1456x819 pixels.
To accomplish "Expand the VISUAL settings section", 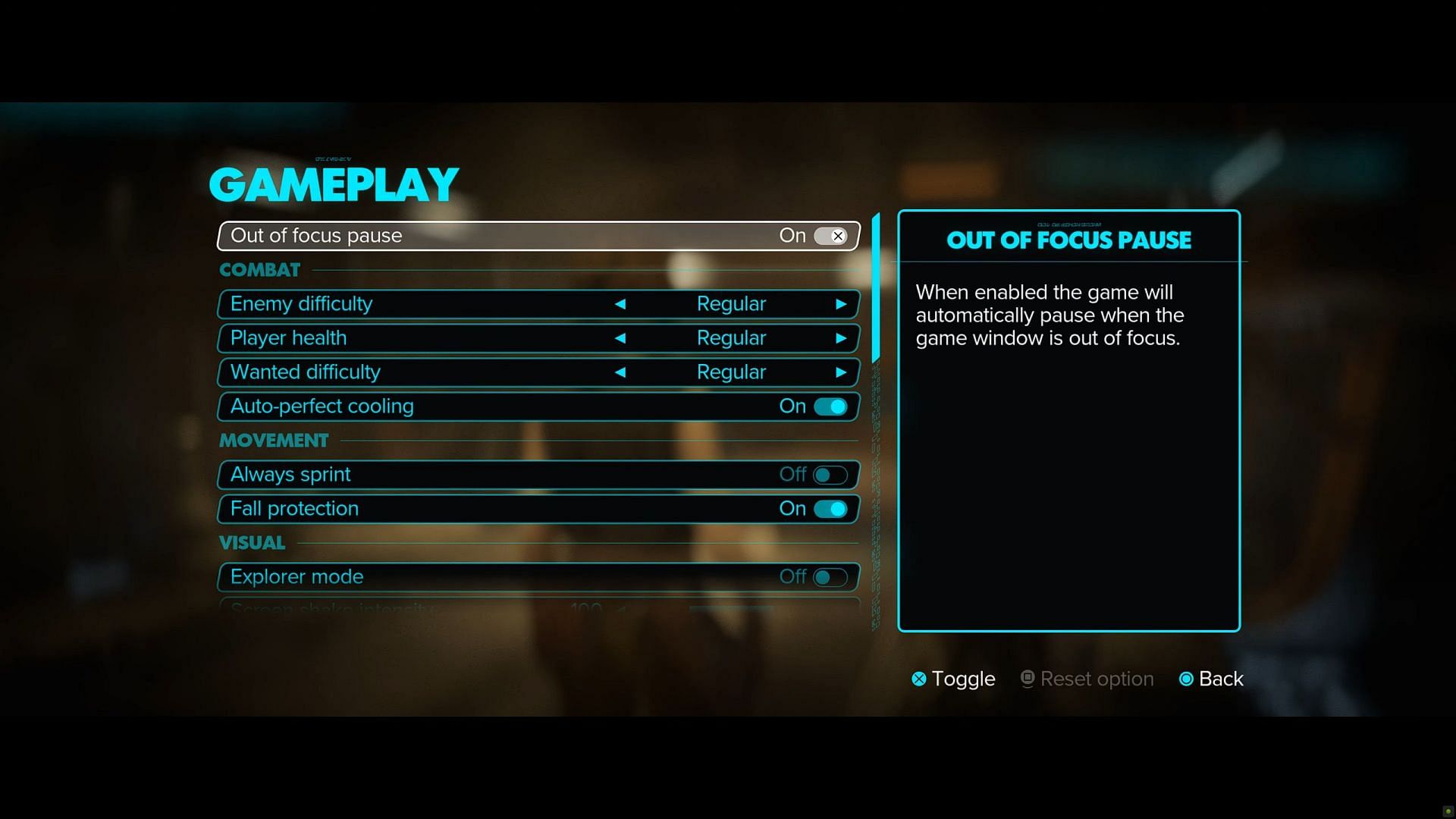I will click(251, 542).
